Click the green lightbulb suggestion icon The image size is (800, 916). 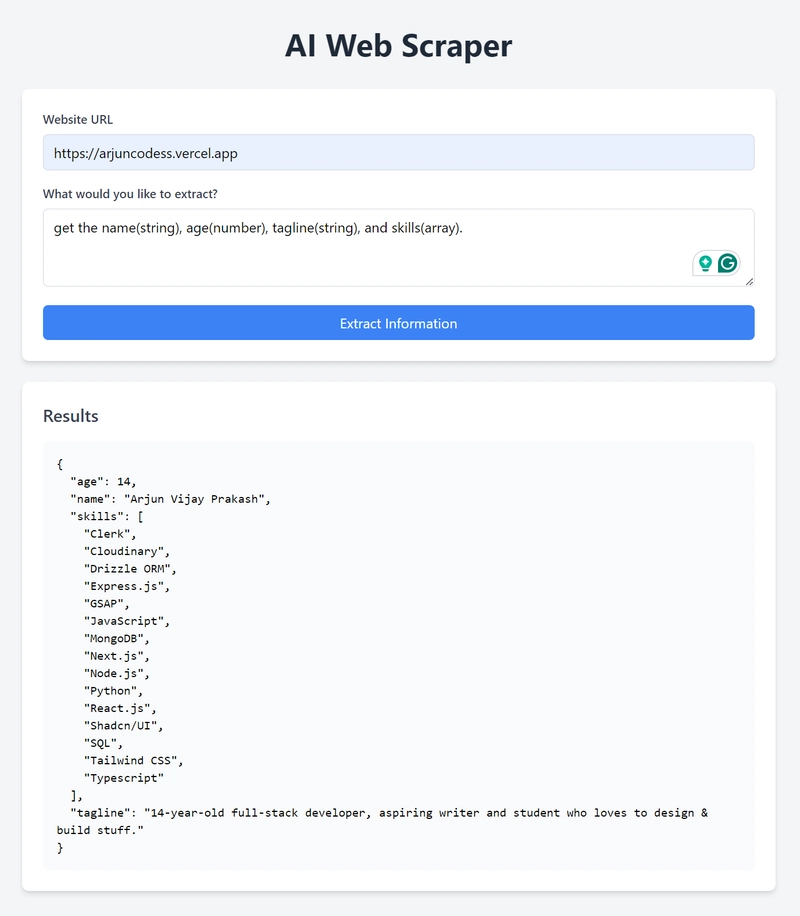point(705,263)
